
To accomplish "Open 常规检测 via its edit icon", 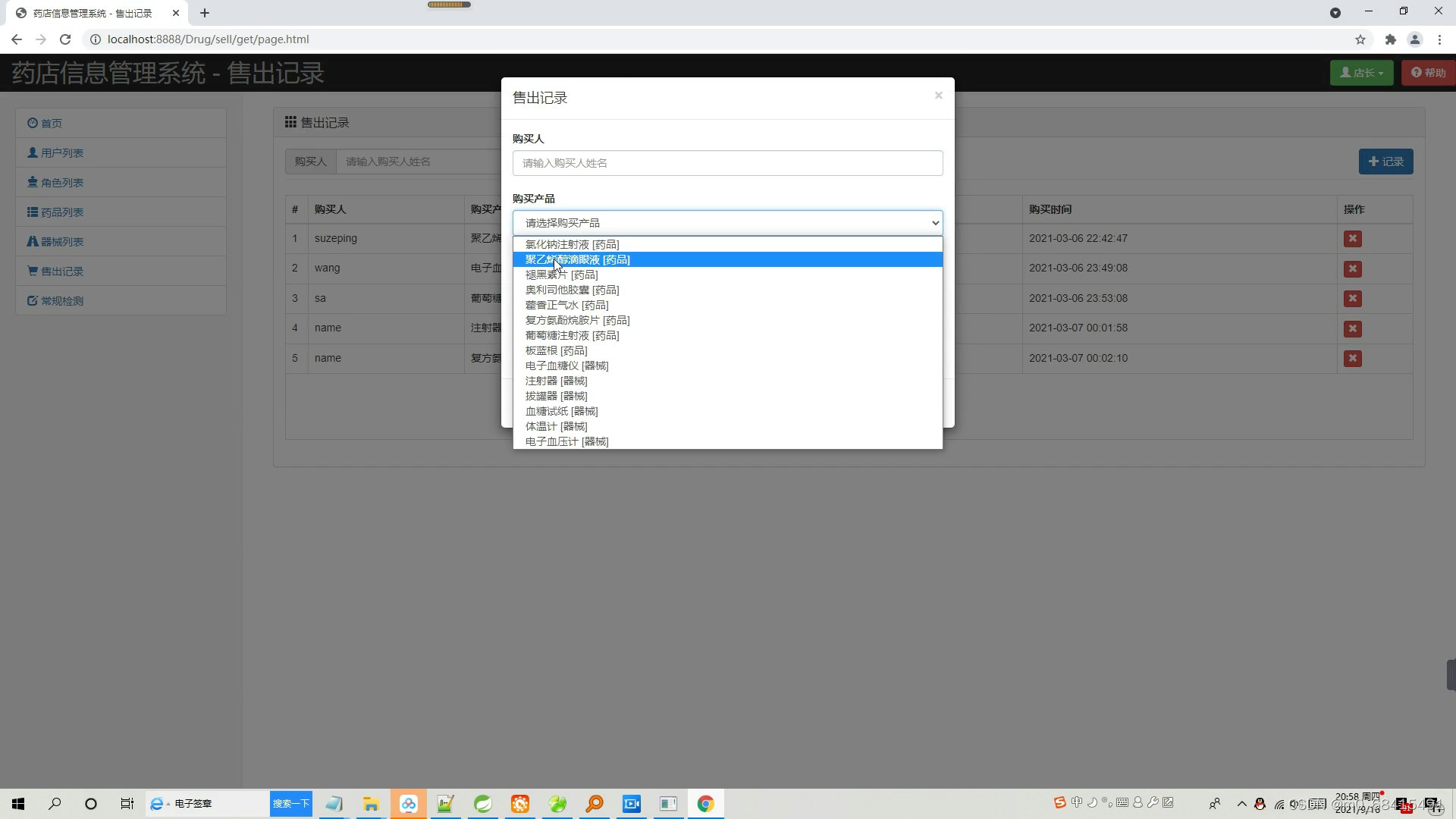I will pos(33,300).
